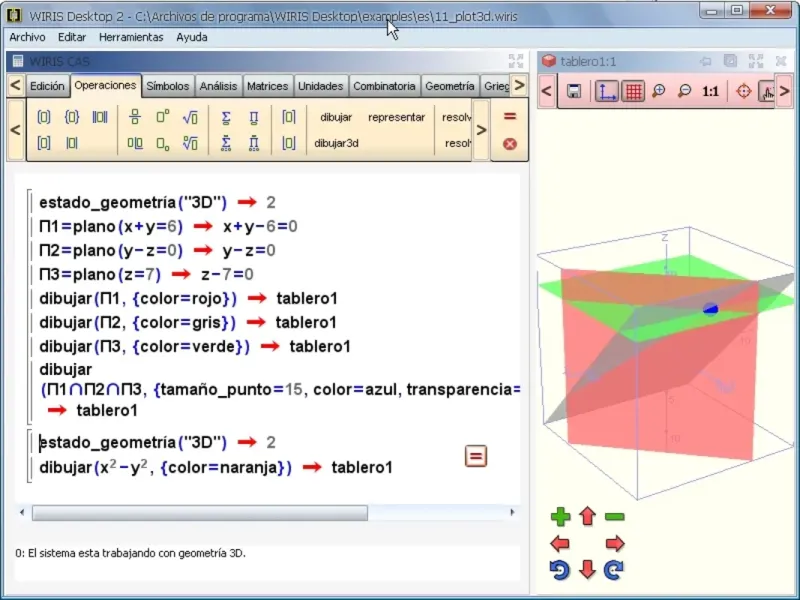Insert the nth root template

pyautogui.click(x=190, y=143)
